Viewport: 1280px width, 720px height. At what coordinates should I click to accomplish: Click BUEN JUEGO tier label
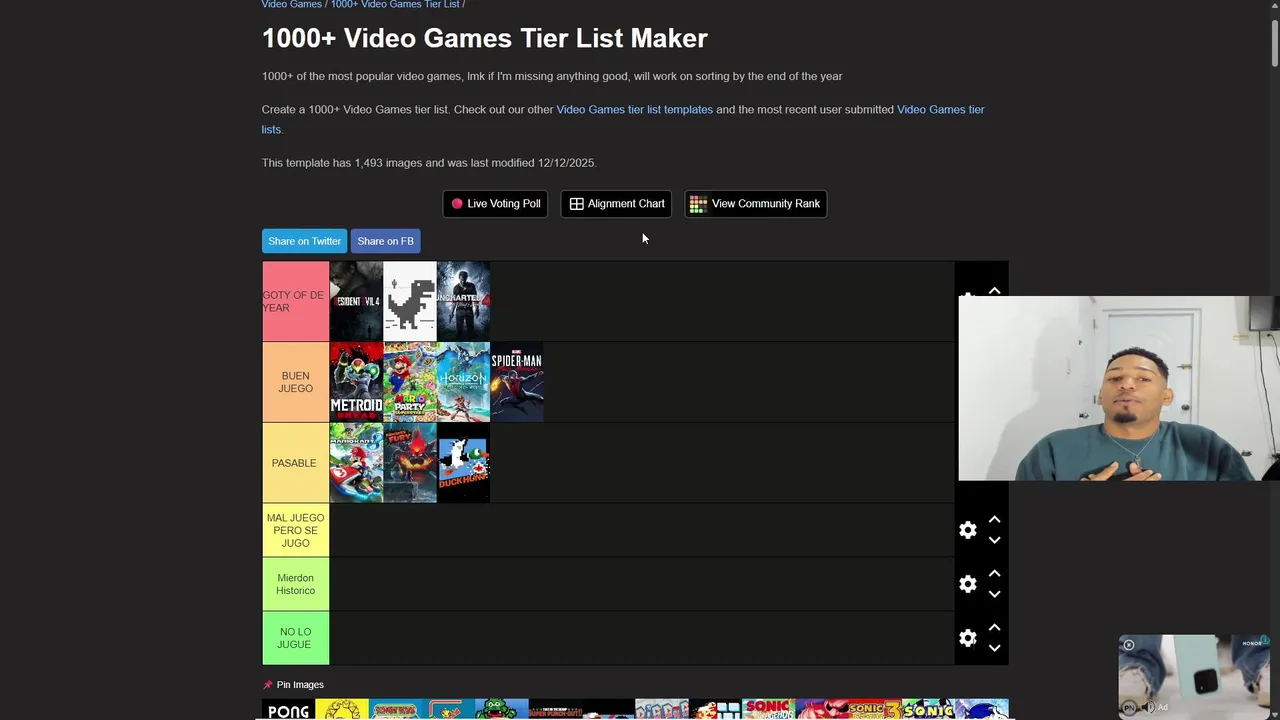pos(295,382)
